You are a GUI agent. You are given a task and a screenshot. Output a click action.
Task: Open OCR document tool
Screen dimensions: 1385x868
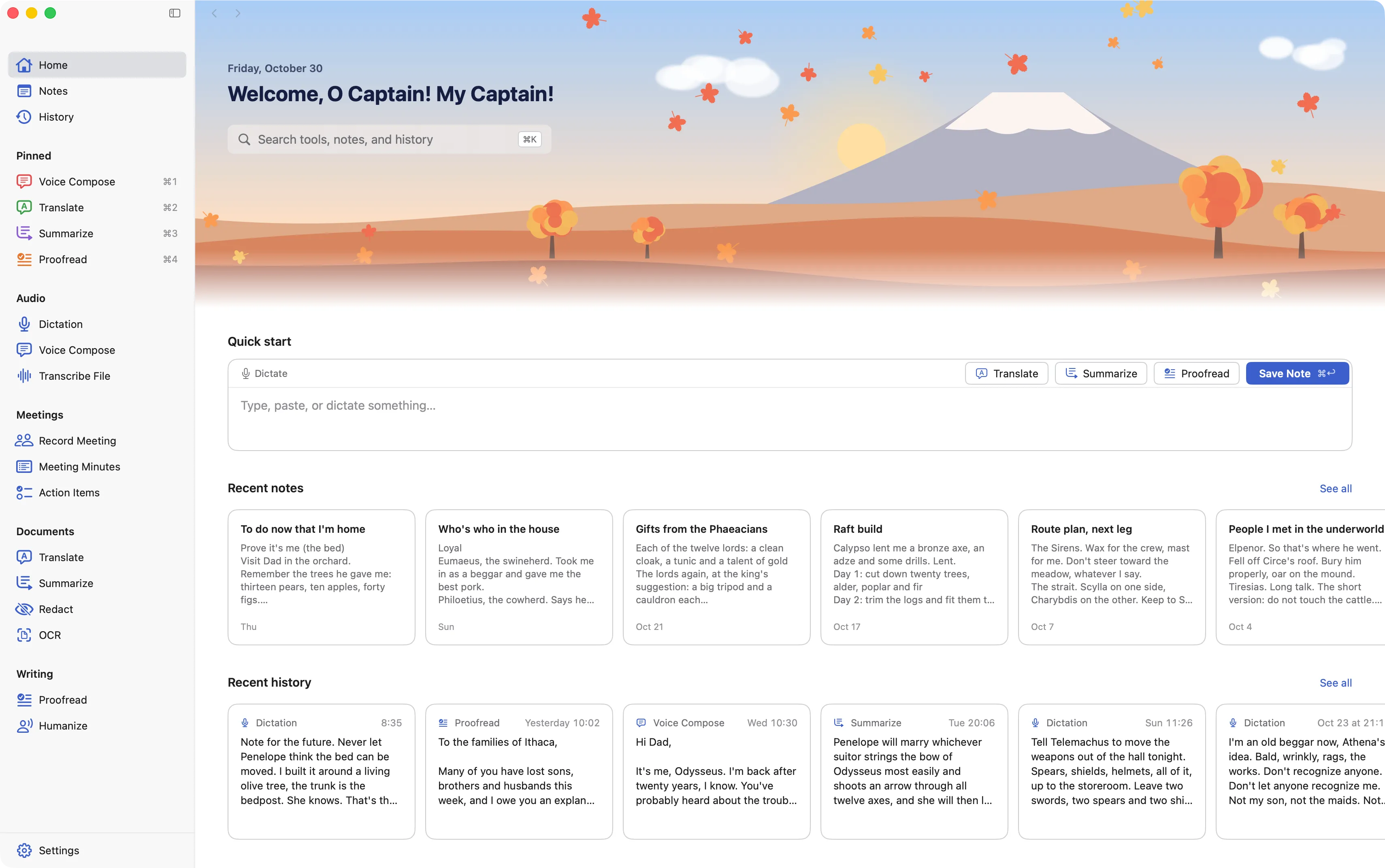(97, 634)
